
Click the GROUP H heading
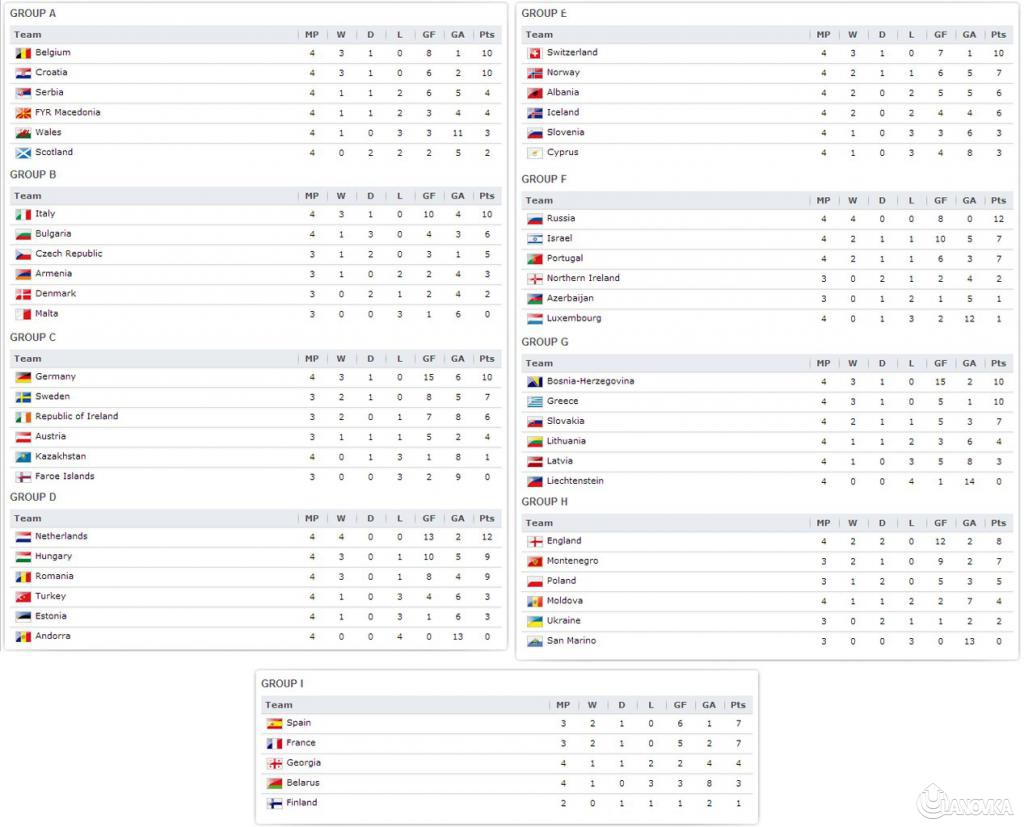(x=545, y=502)
